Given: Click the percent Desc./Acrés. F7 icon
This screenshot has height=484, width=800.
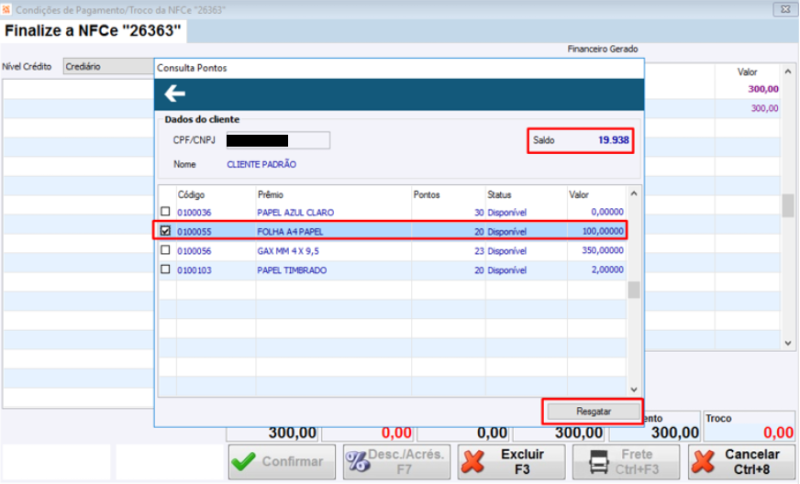Looking at the screenshot, I should click(x=357, y=462).
